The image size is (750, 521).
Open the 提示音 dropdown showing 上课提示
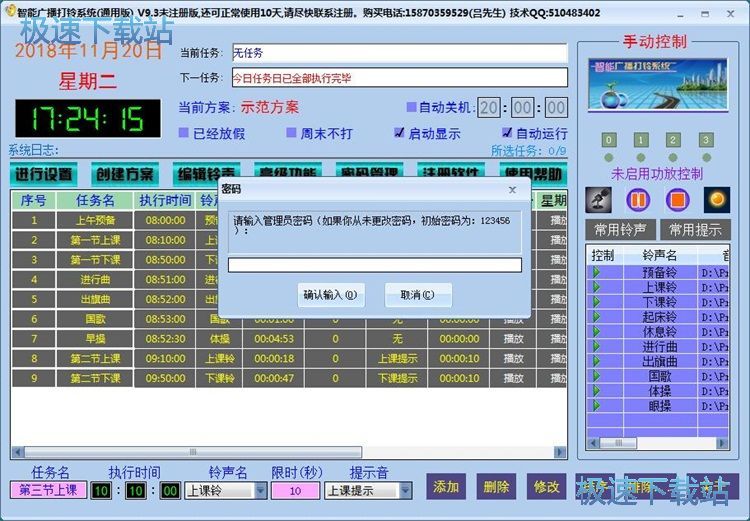tap(406, 490)
